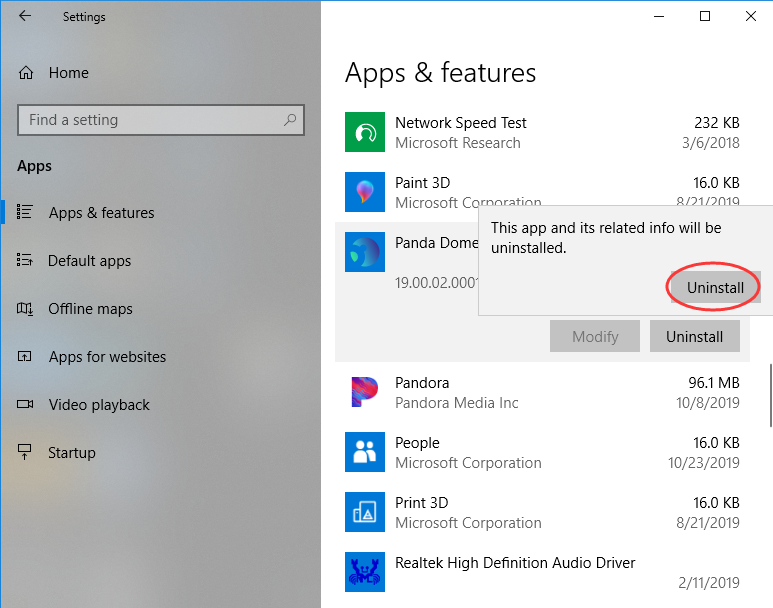773x608 pixels.
Task: Select the Pandora entry name
Action: click(x=422, y=383)
